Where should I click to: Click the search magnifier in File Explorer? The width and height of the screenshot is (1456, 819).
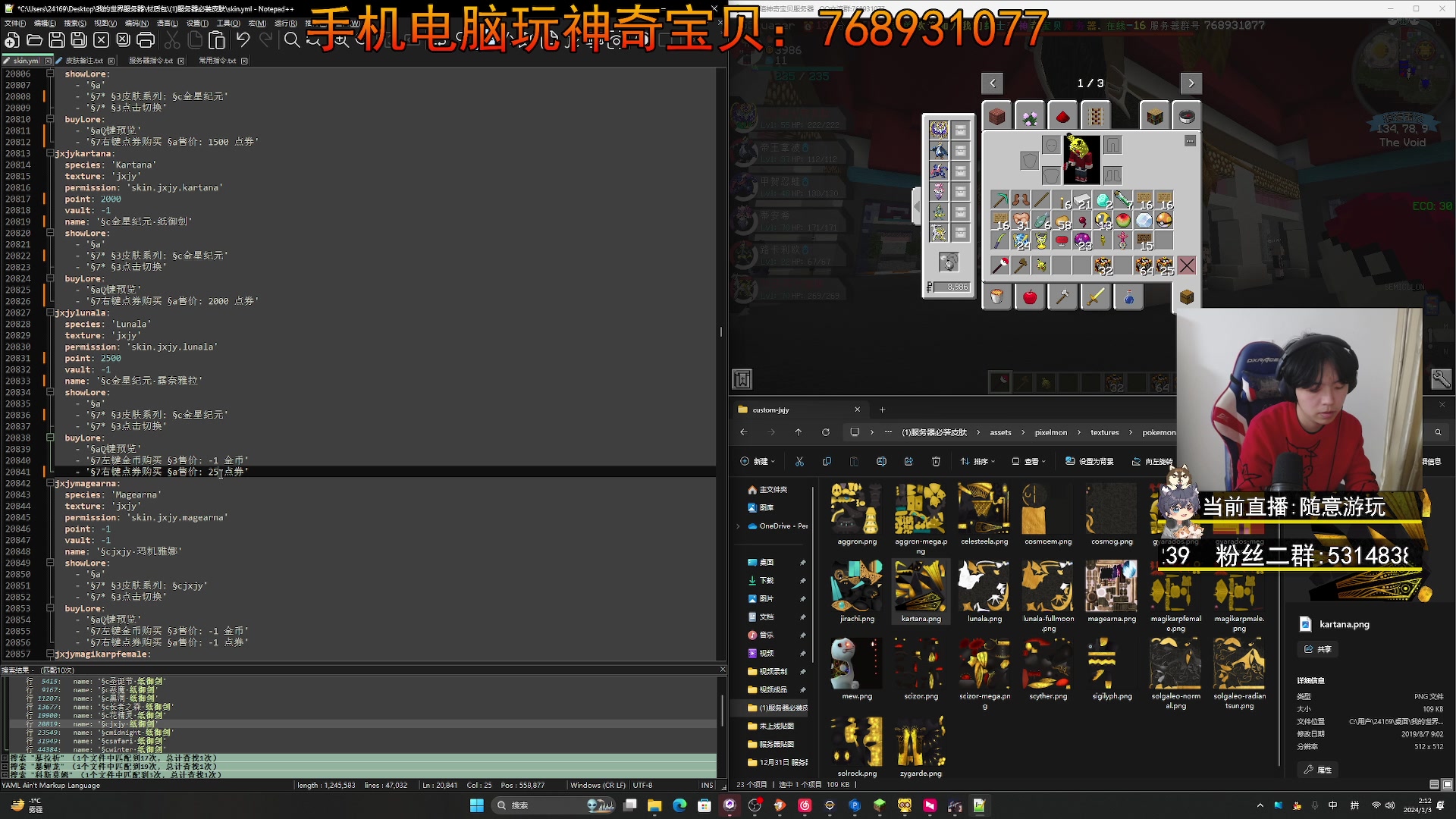(x=1438, y=432)
